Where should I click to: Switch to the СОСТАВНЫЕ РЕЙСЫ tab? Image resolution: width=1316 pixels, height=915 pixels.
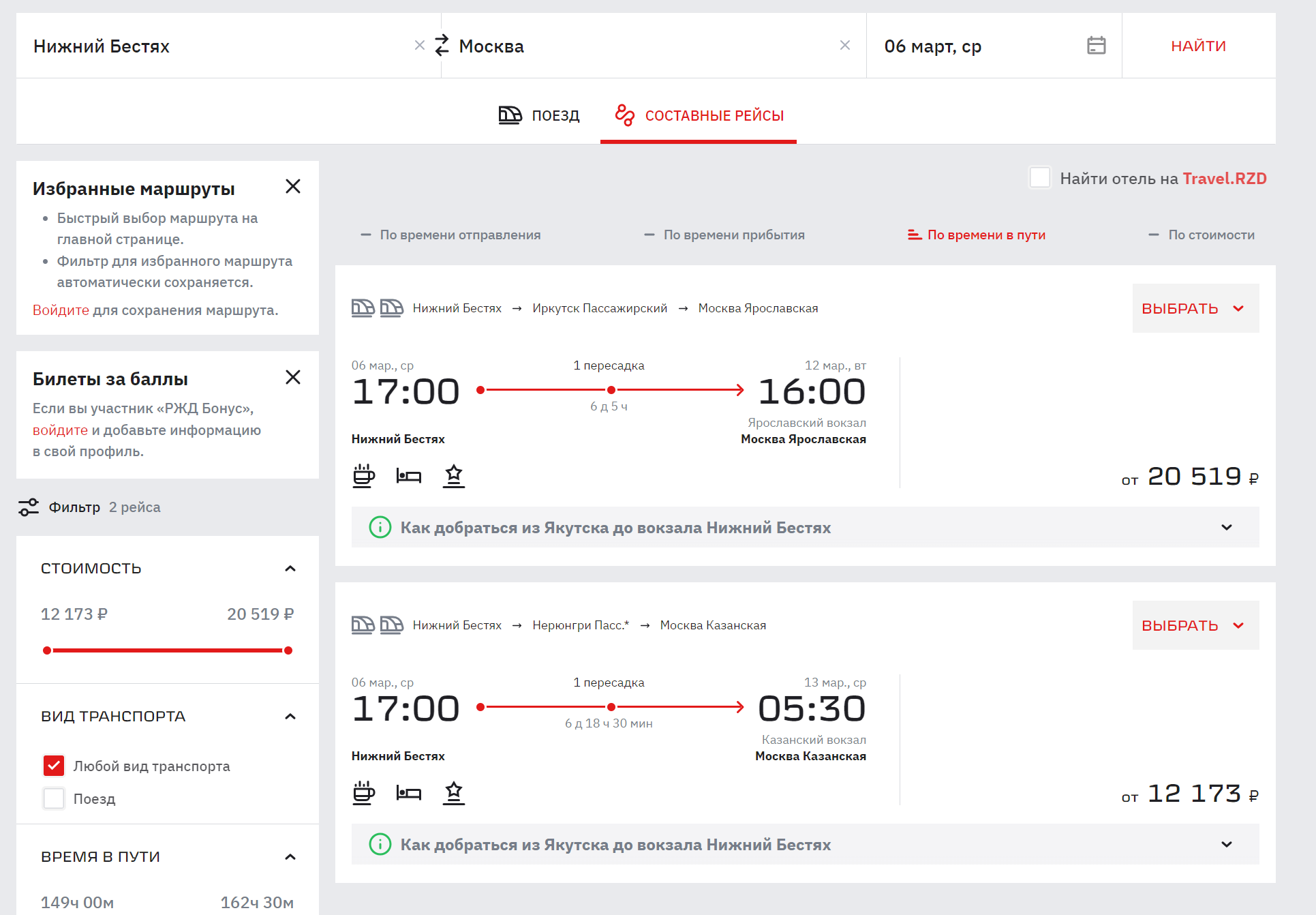(699, 115)
